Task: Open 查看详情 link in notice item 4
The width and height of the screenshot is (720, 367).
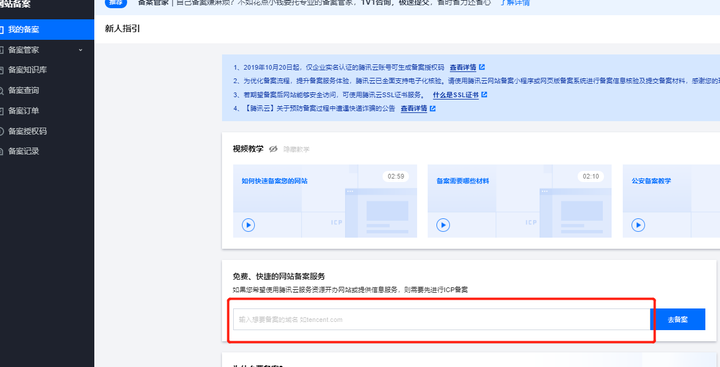Action: (x=414, y=109)
